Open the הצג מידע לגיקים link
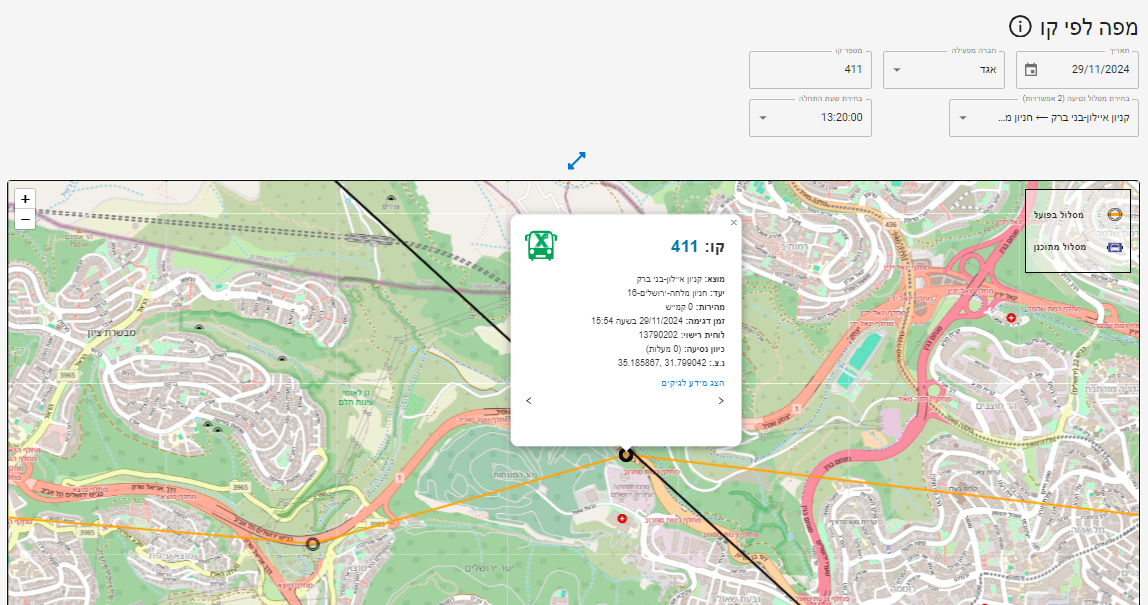Screen dimensions: 1148x605 [693, 383]
